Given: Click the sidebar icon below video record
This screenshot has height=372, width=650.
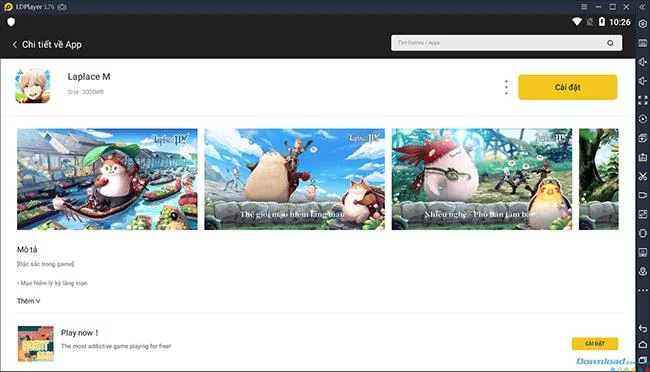Looking at the screenshot, I should coord(643,214).
